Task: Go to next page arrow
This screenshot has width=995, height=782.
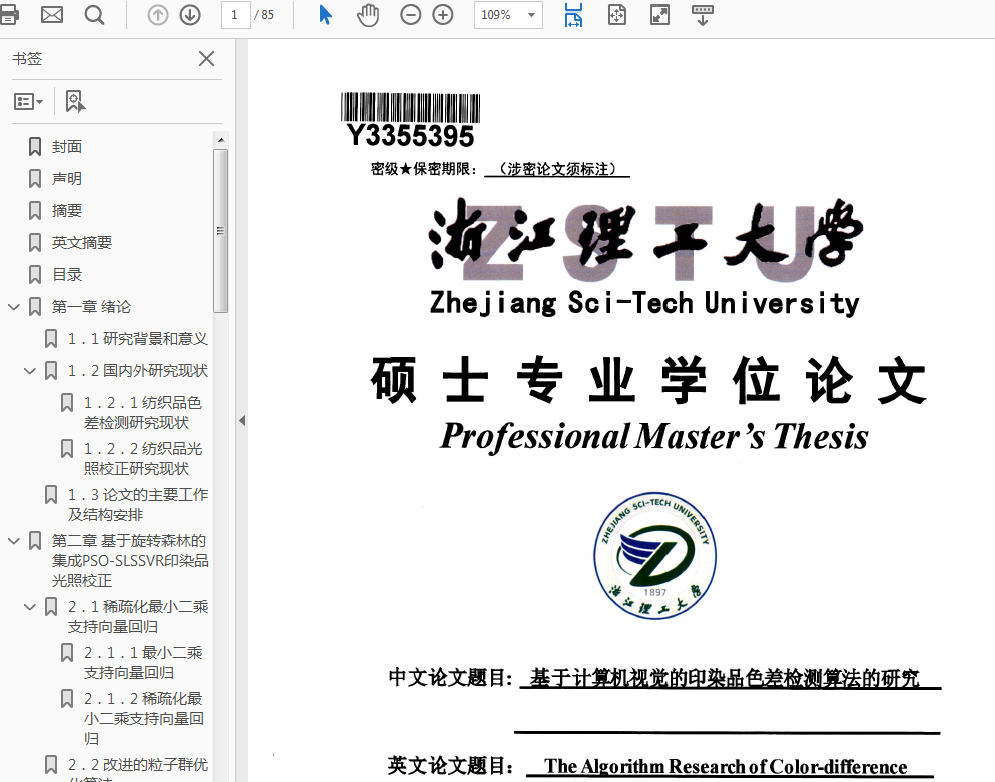Action: point(190,15)
